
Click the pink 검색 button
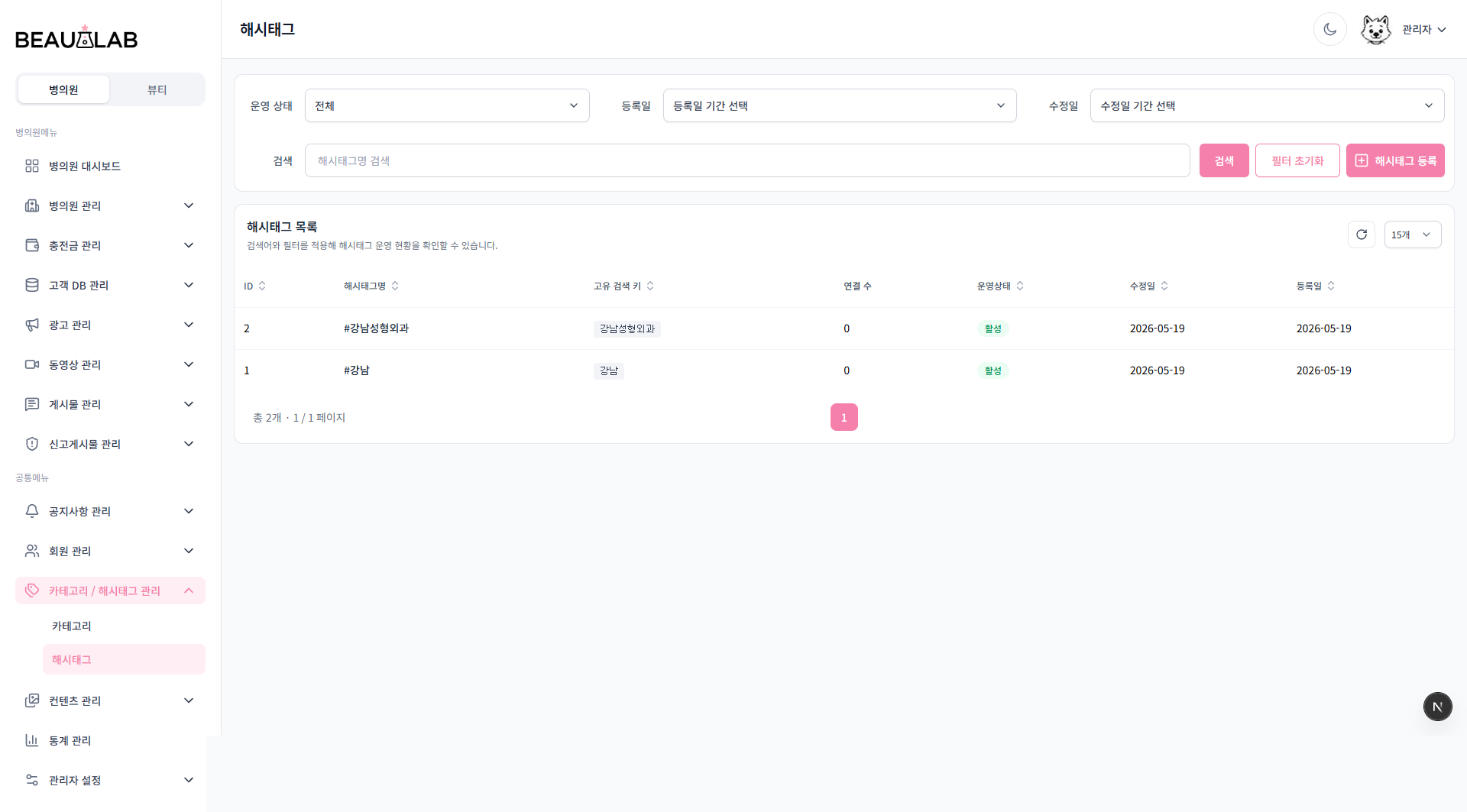(x=1224, y=160)
